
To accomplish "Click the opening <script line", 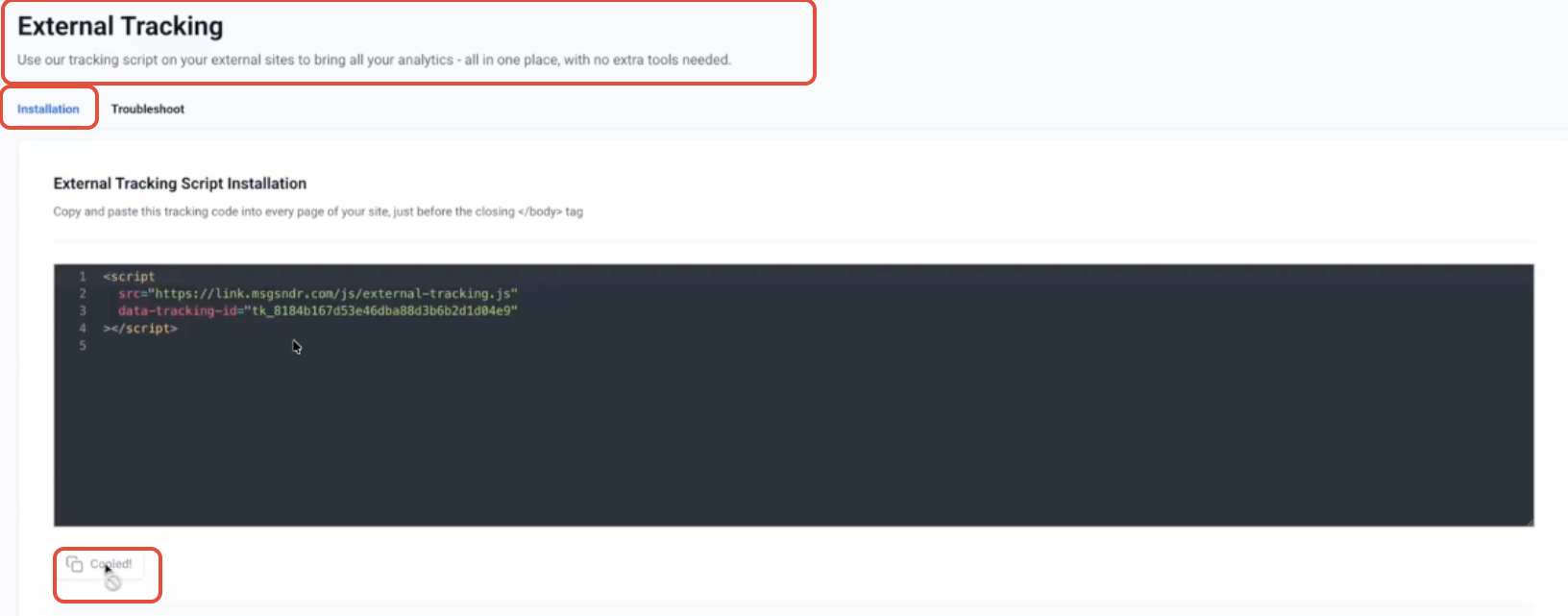I will click(129, 276).
